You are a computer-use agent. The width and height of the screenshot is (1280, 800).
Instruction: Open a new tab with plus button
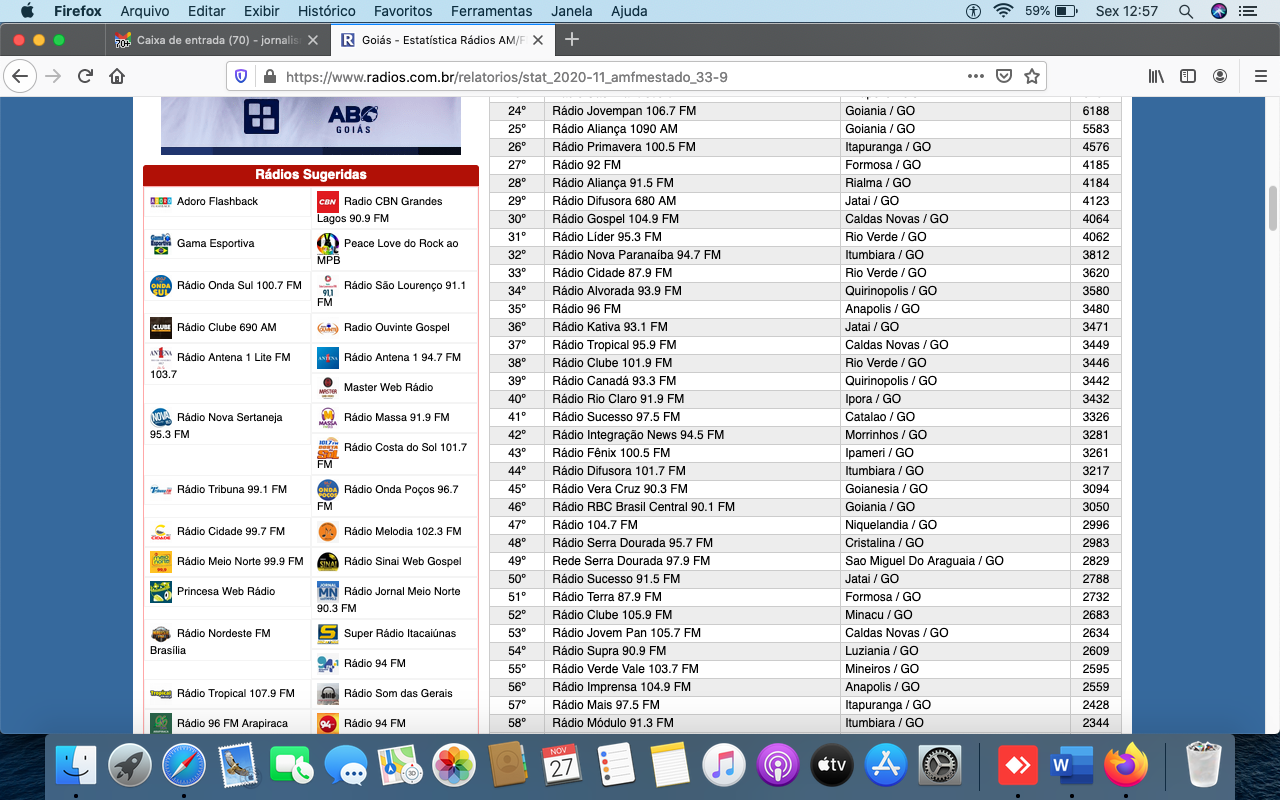pos(572,40)
